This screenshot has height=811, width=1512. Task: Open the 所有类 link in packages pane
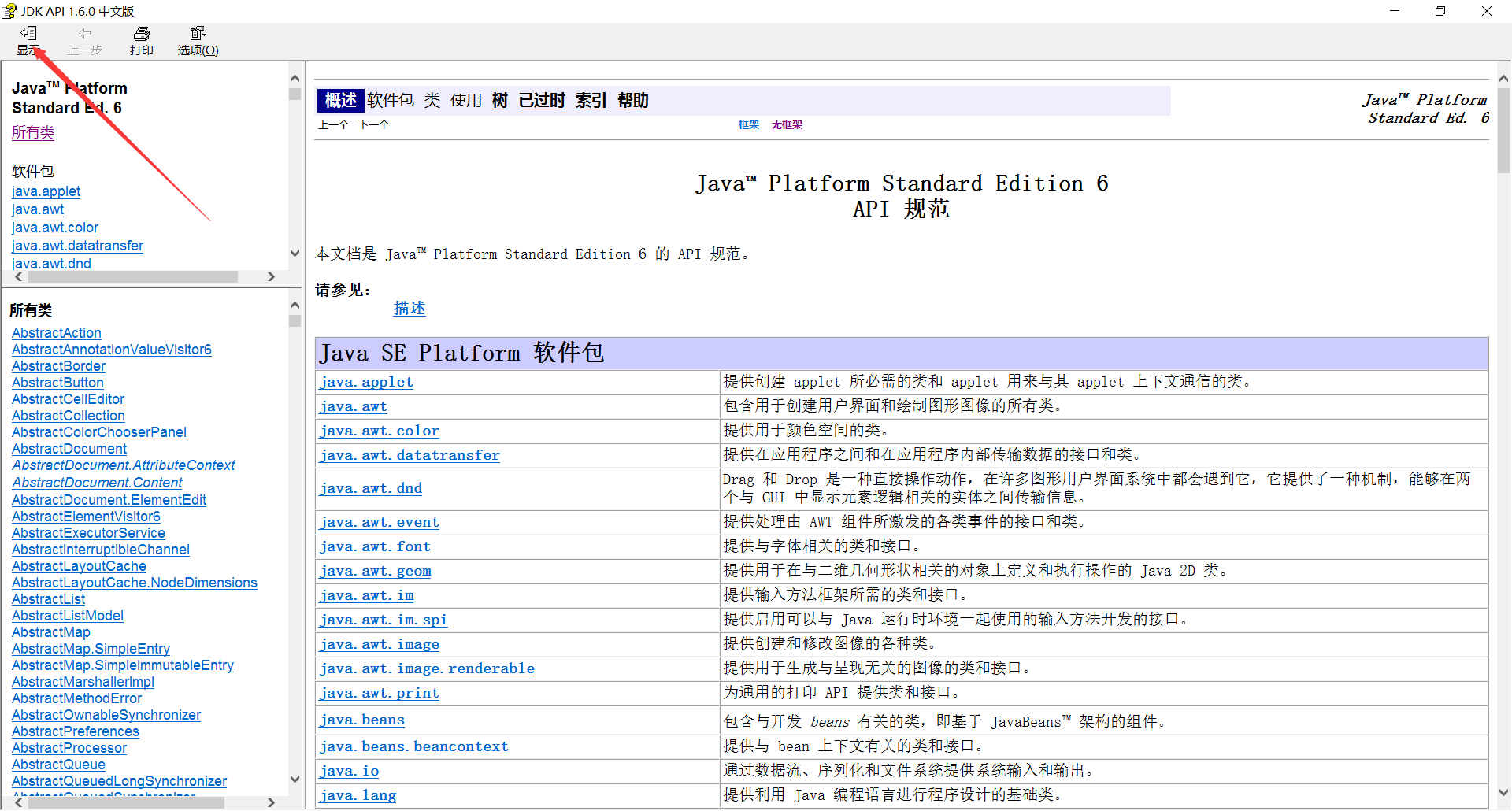click(x=33, y=132)
